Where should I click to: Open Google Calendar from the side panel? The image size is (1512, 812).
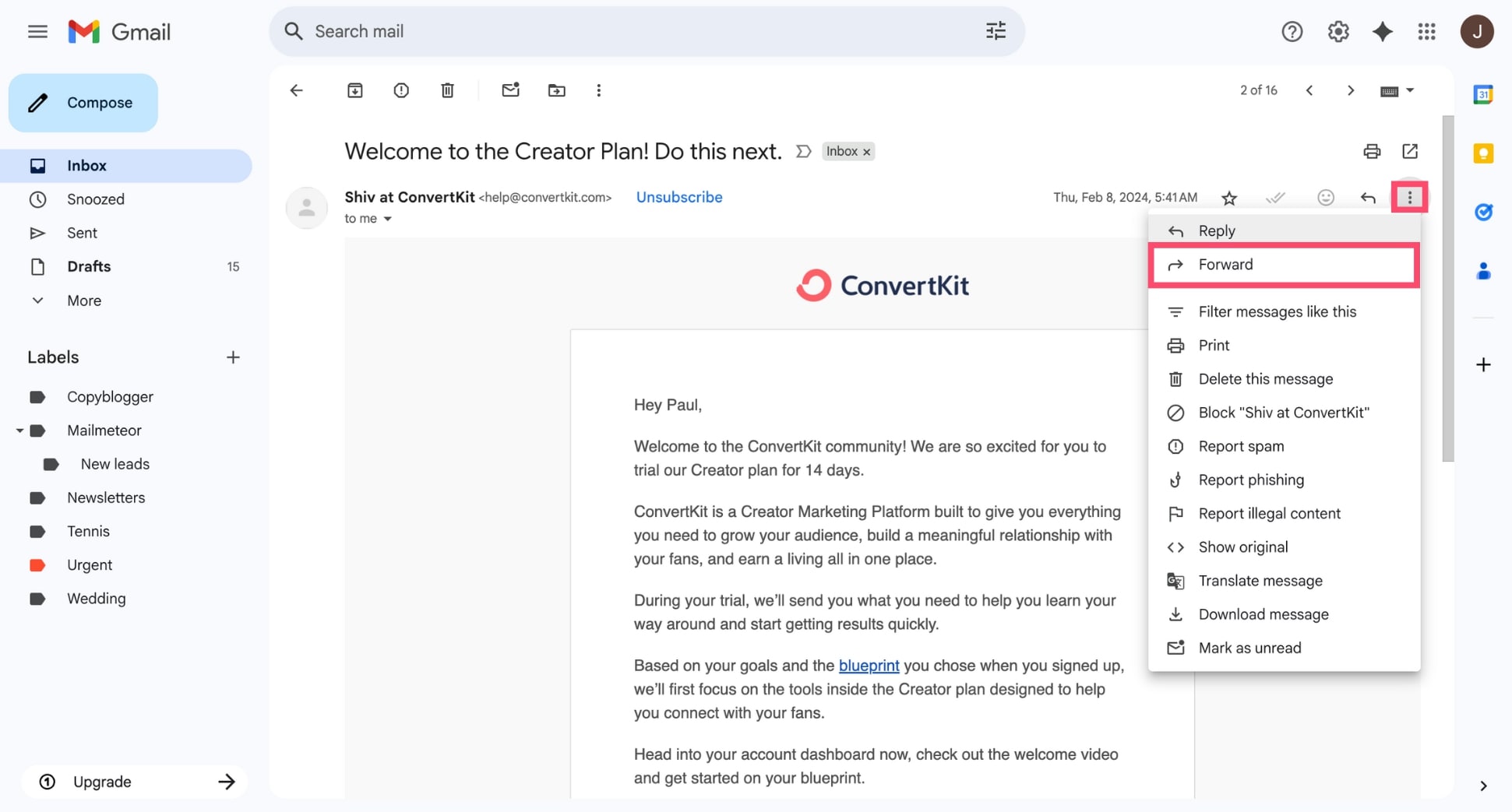click(1483, 93)
